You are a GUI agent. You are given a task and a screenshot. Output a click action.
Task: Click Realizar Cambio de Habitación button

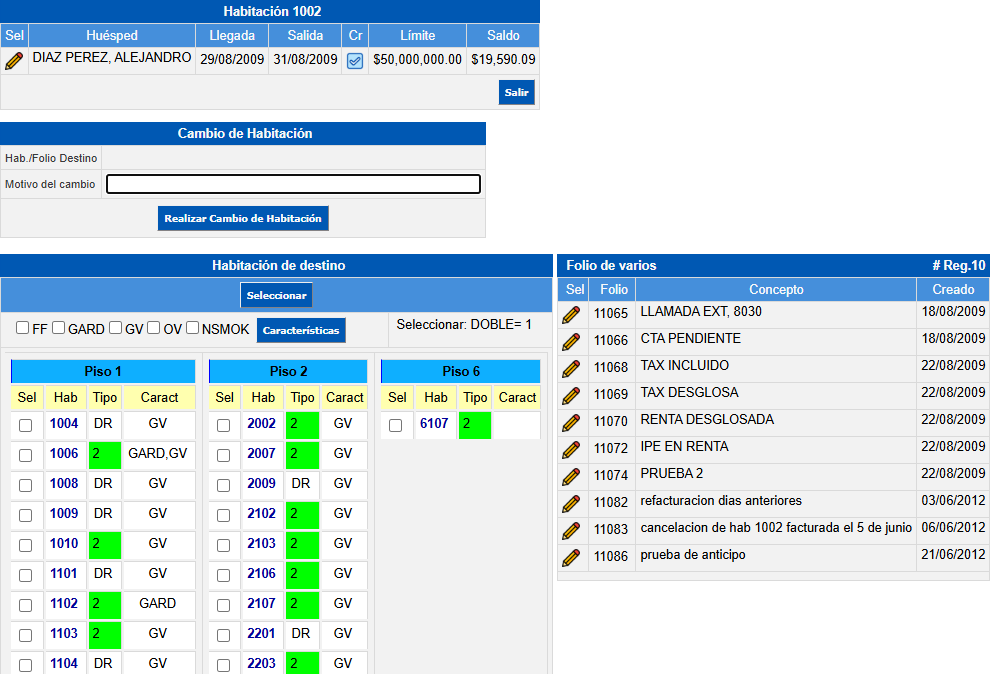click(243, 218)
